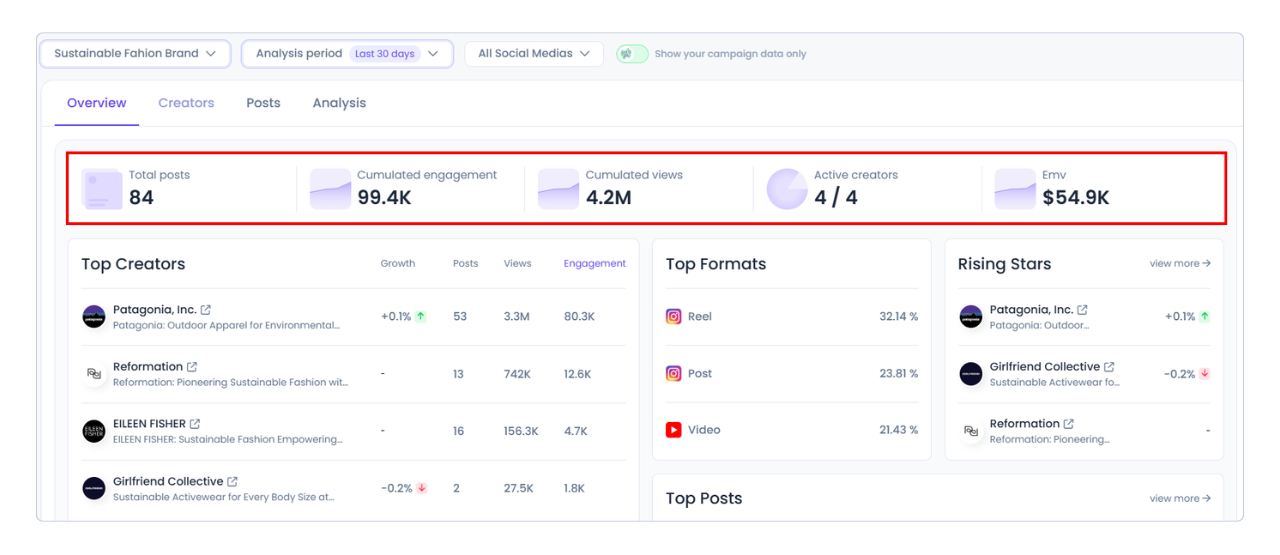The width and height of the screenshot is (1280, 555).
Task: Click the Post format percentage 23.81 %
Action: [899, 373]
